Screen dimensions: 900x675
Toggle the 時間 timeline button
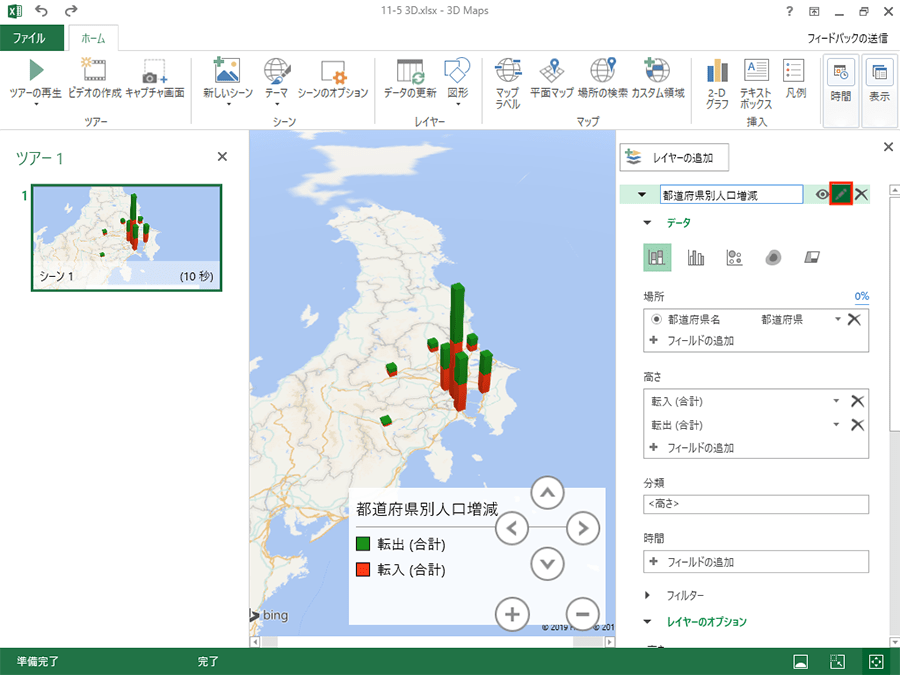840,80
